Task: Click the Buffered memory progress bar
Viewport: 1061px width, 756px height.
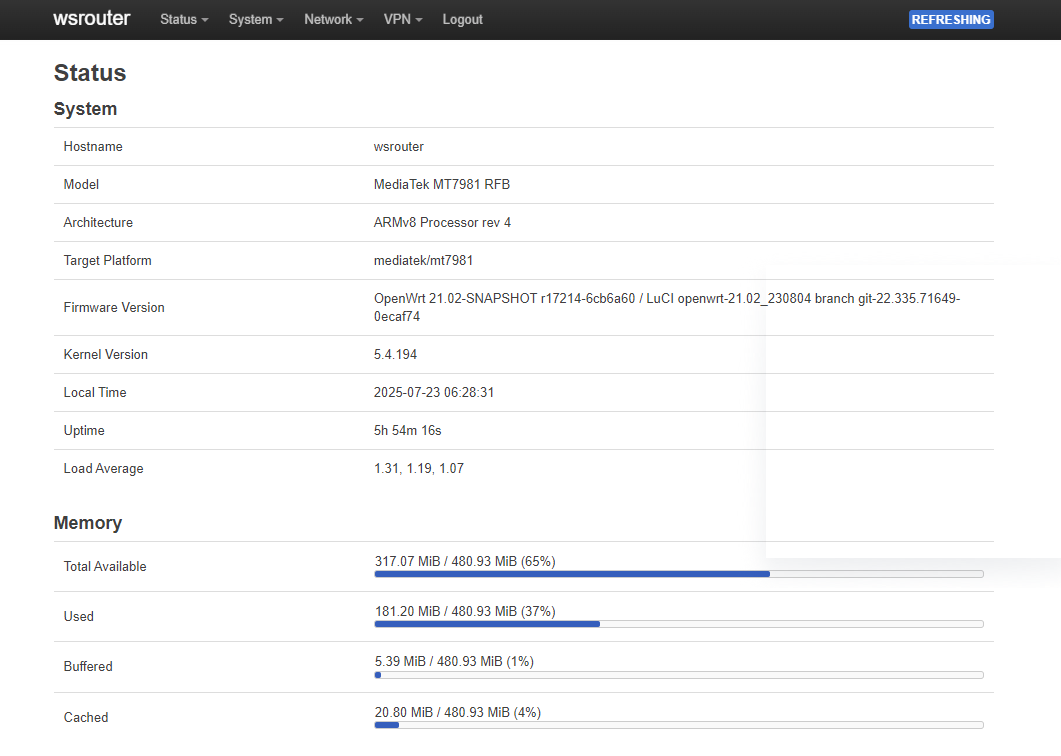Action: pos(678,675)
